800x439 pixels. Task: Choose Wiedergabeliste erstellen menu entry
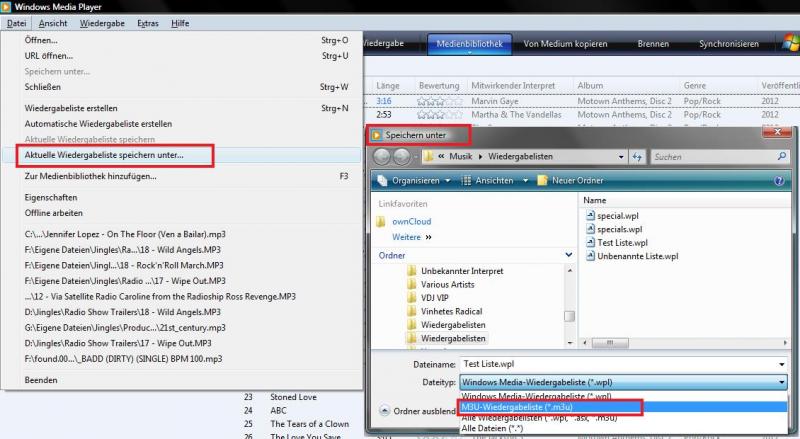click(x=182, y=108)
